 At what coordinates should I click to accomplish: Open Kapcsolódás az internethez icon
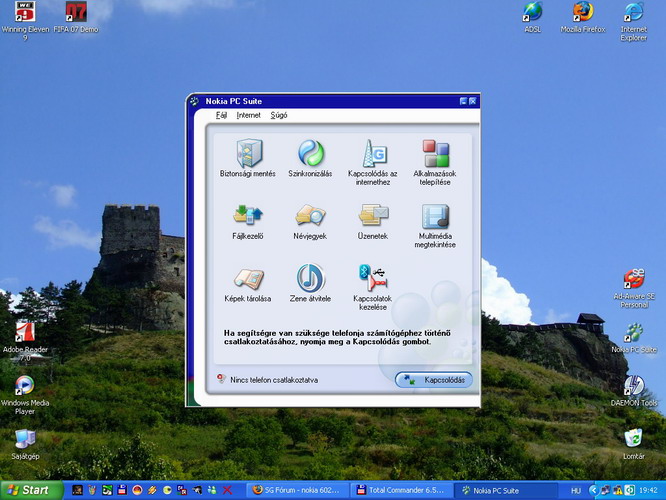(x=373, y=154)
